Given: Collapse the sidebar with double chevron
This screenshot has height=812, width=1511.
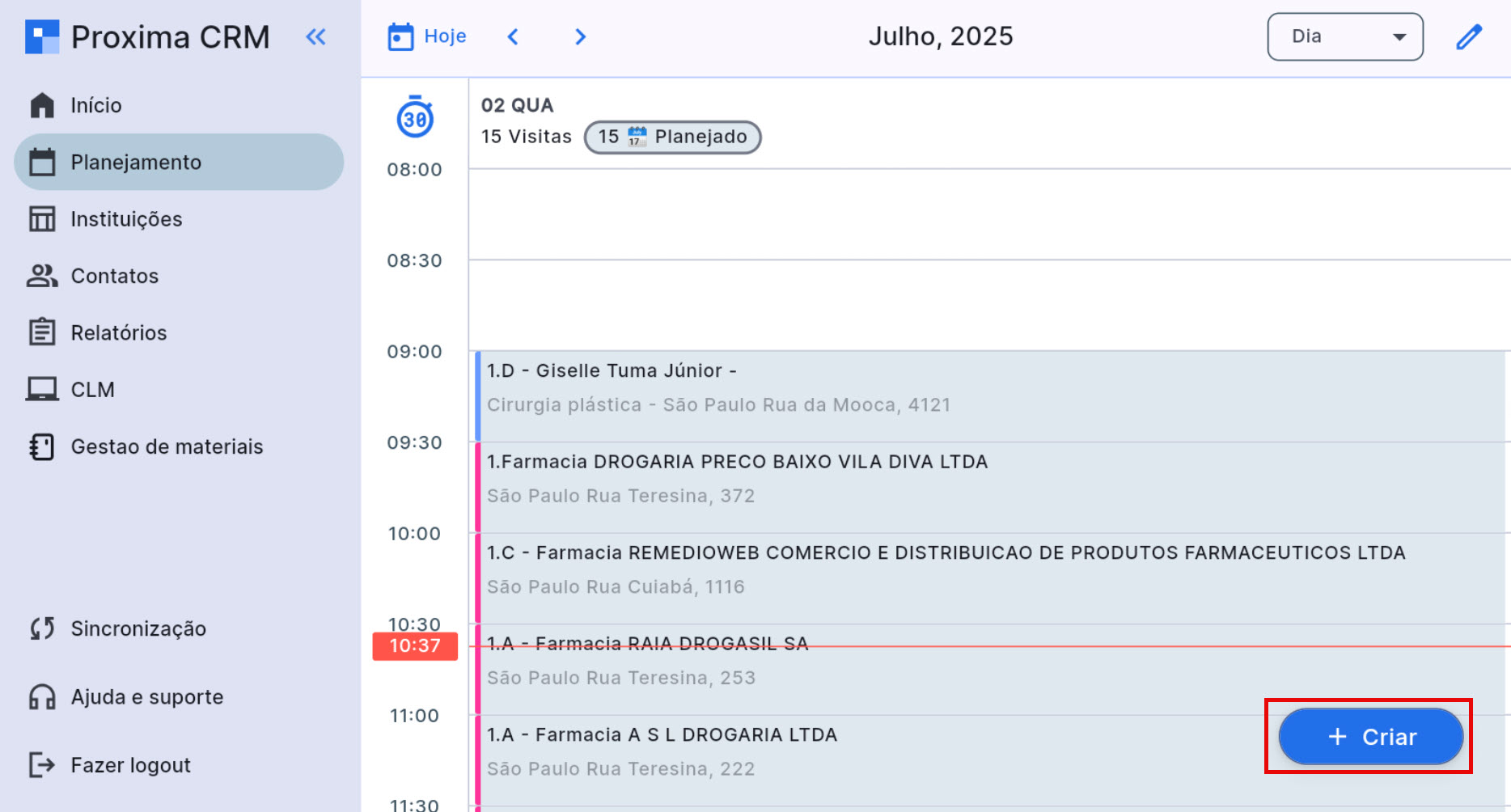Looking at the screenshot, I should point(315,37).
